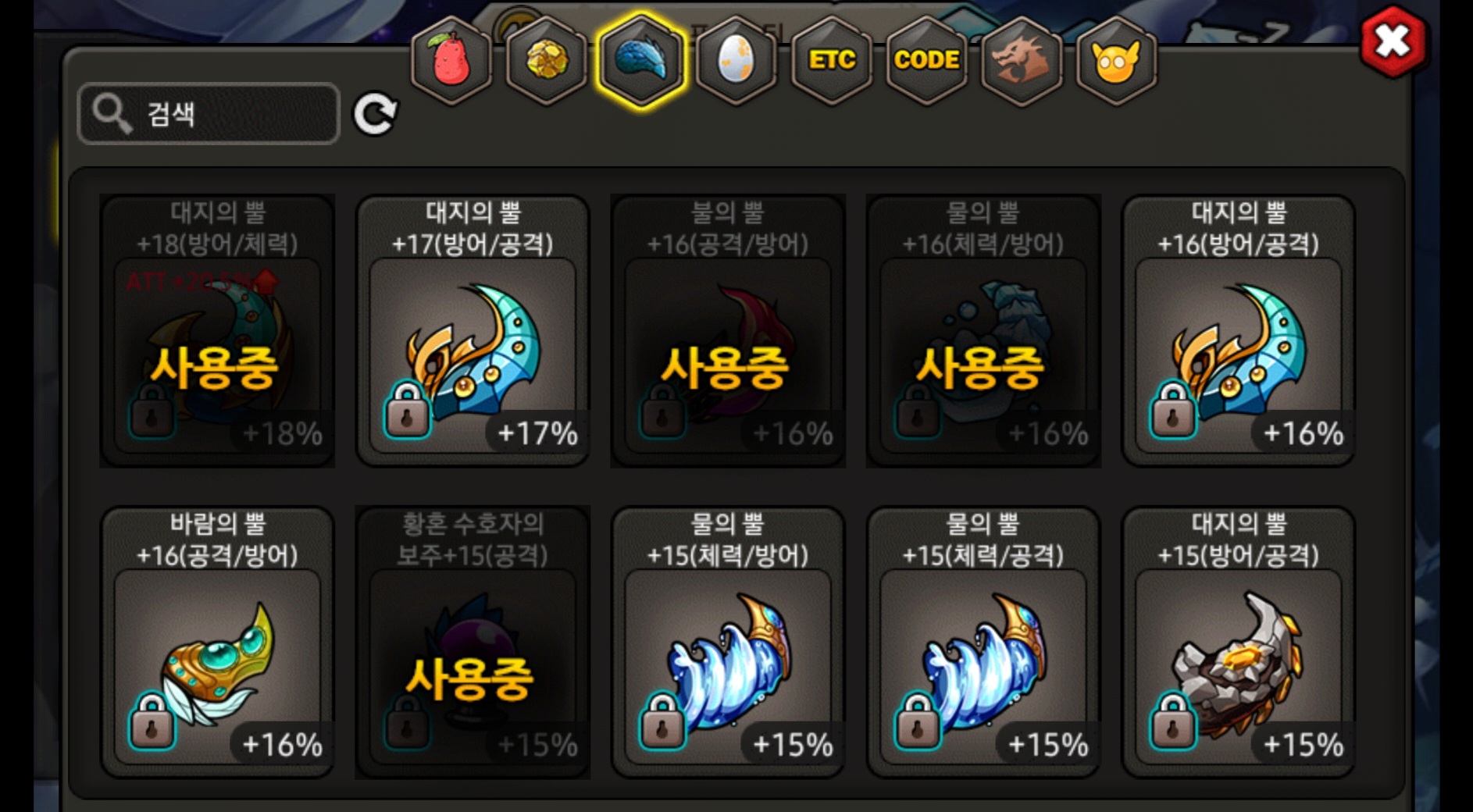Select the 물의 뿔 +15(체력/공격) horn
1473x812 pixels.
[983, 642]
